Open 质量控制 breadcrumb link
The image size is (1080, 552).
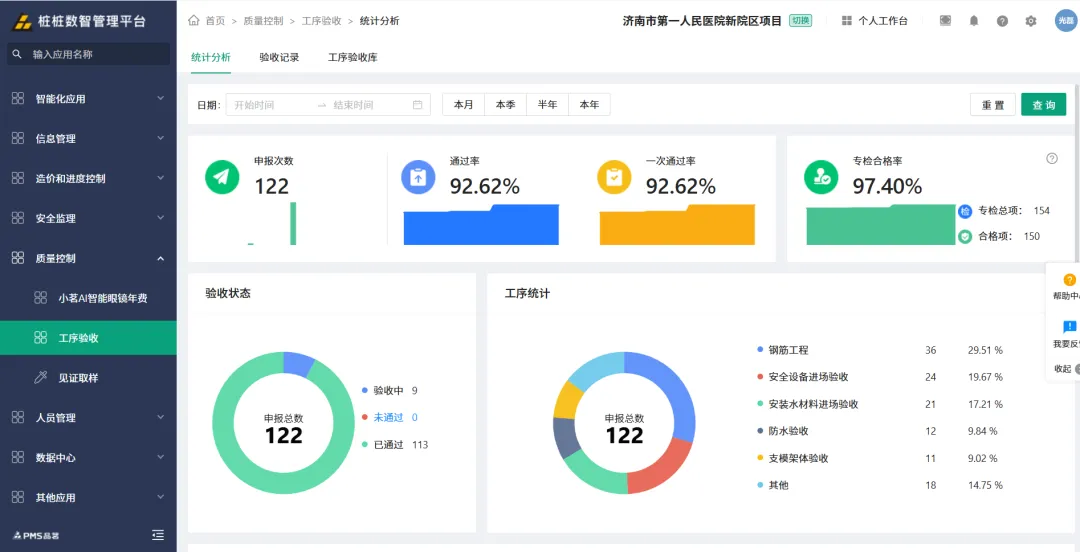pos(263,21)
